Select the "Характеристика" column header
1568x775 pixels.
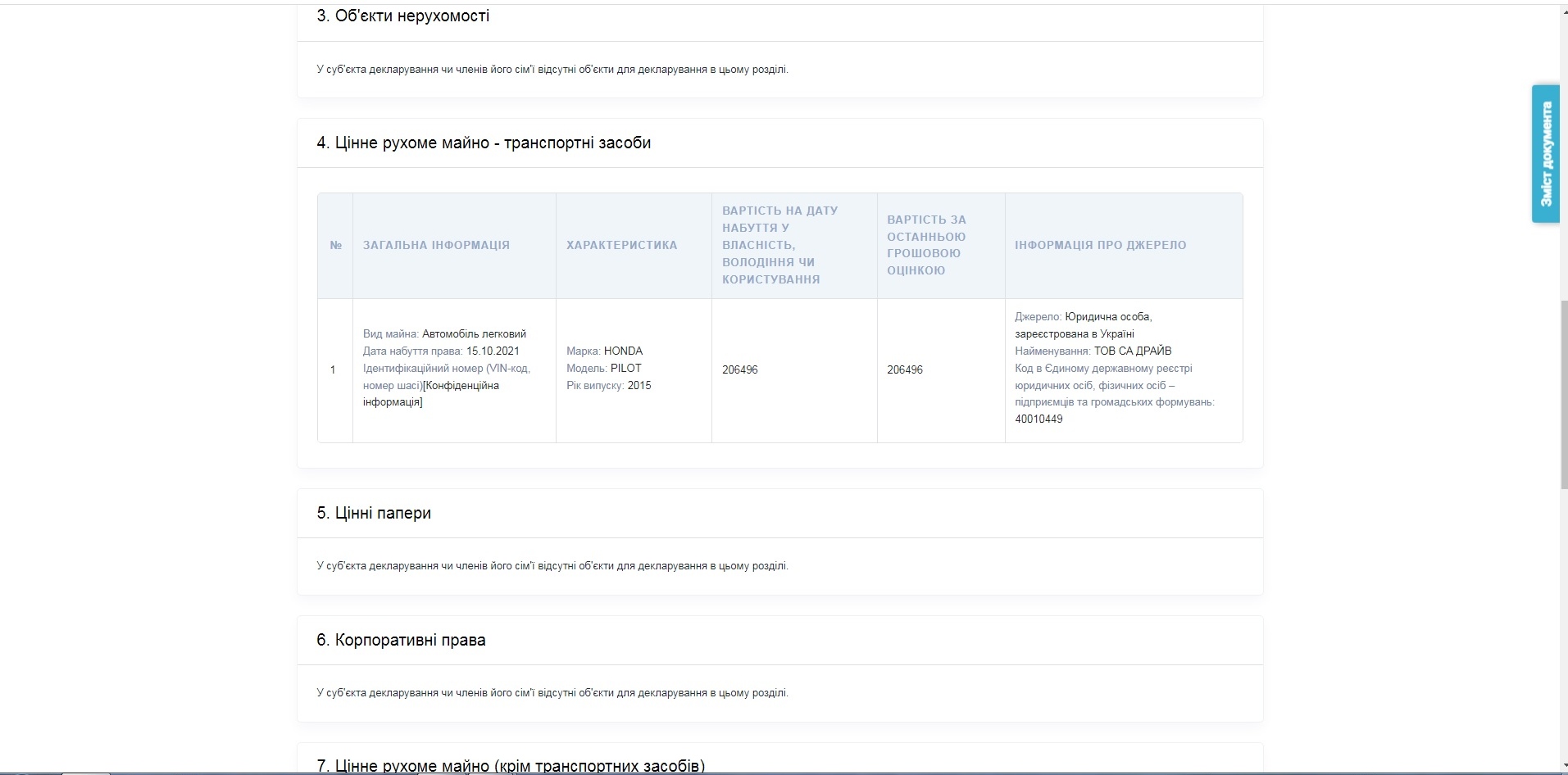click(621, 245)
